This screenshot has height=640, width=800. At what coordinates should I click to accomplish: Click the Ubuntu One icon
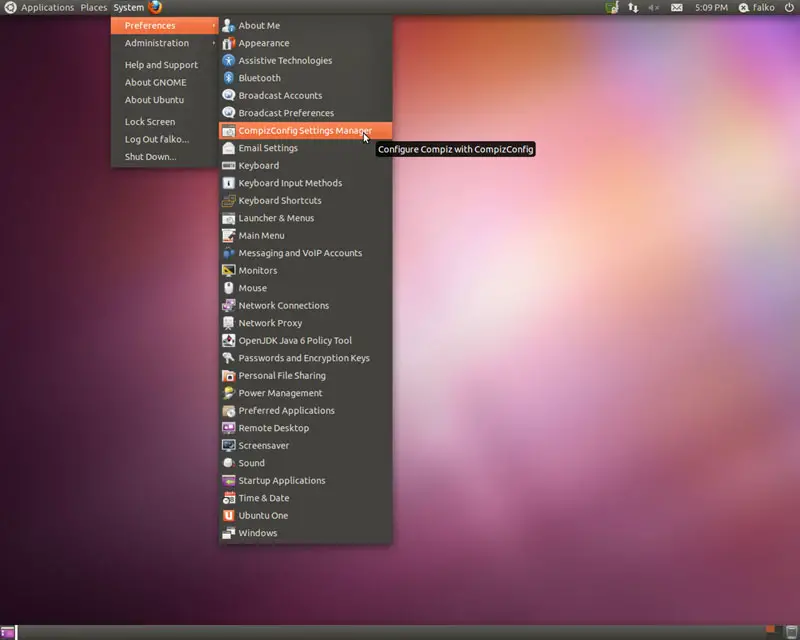[x=229, y=515]
